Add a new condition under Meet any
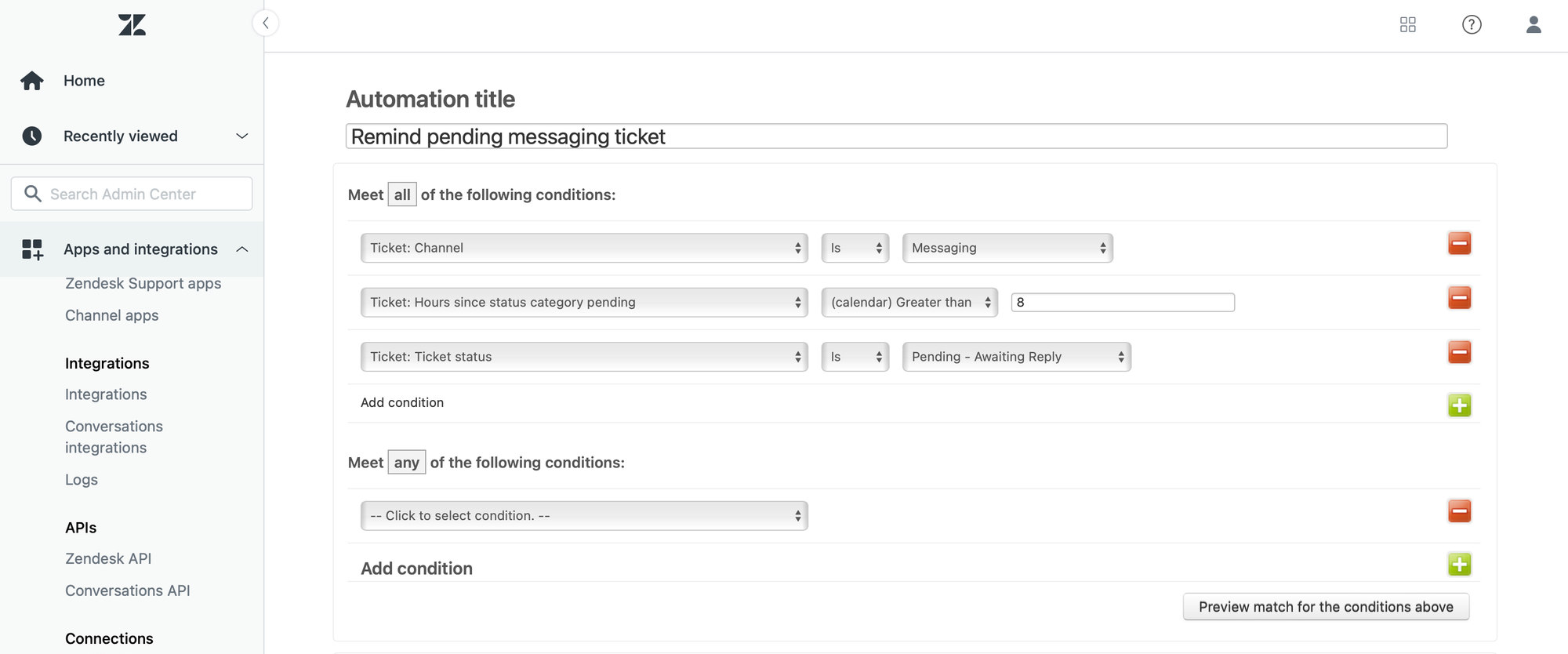 click(1459, 565)
